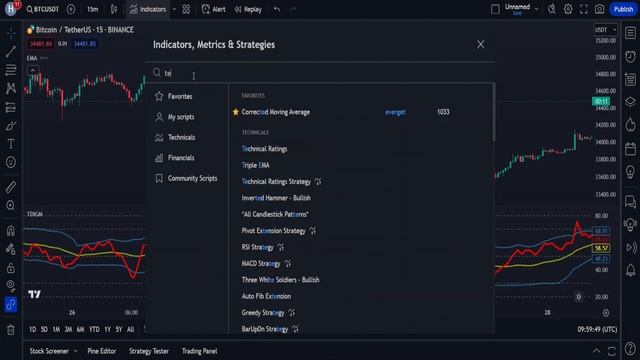Click the quick search icon in top bar
The image size is (640, 360).
pyautogui.click(x=552, y=9)
